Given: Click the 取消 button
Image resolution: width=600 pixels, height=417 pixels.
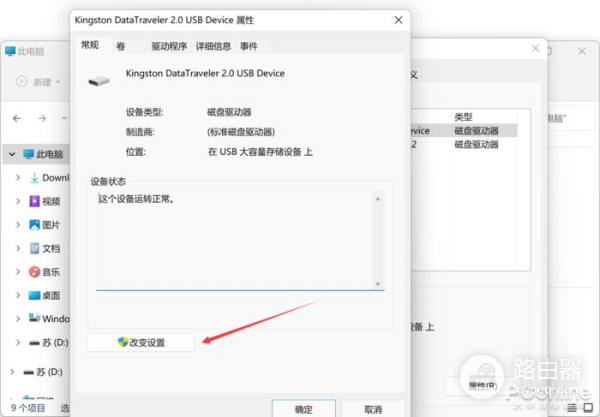Looking at the screenshot, I should click(x=373, y=409).
